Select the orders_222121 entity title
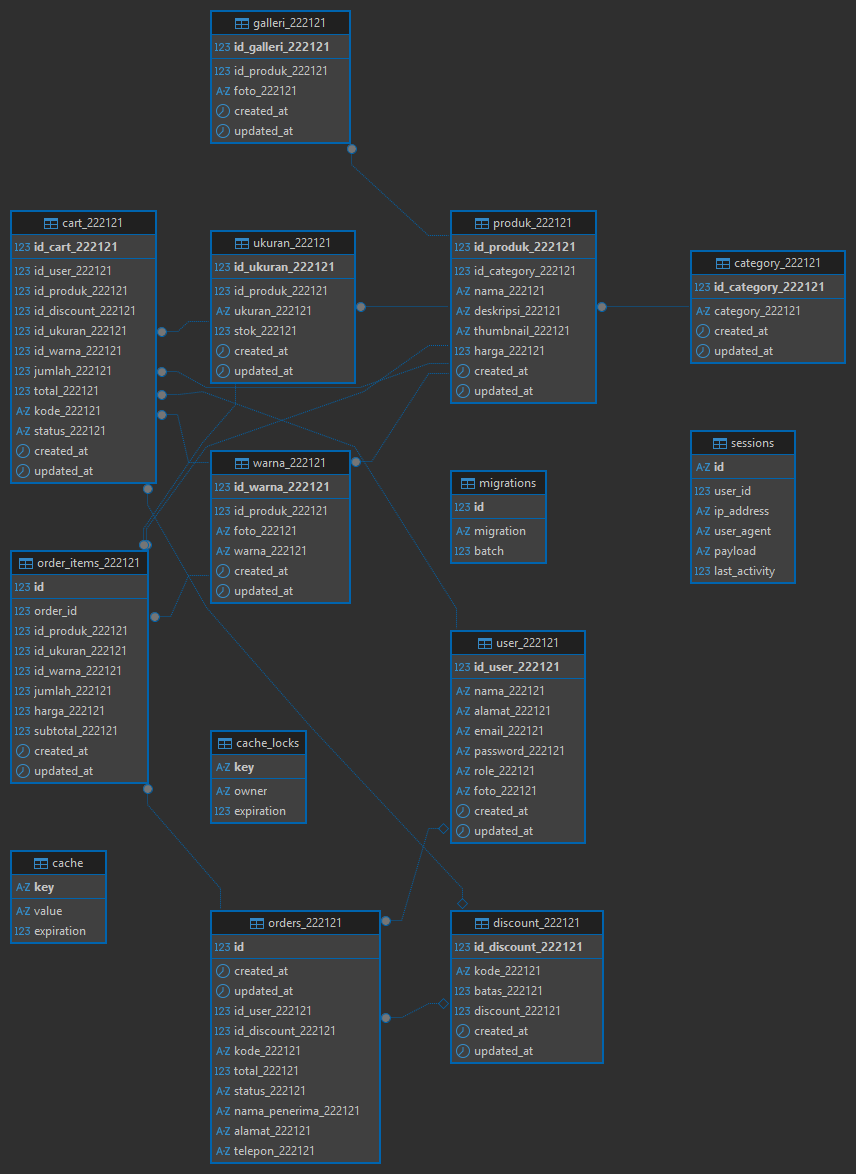The width and height of the screenshot is (856, 1174). coord(305,923)
